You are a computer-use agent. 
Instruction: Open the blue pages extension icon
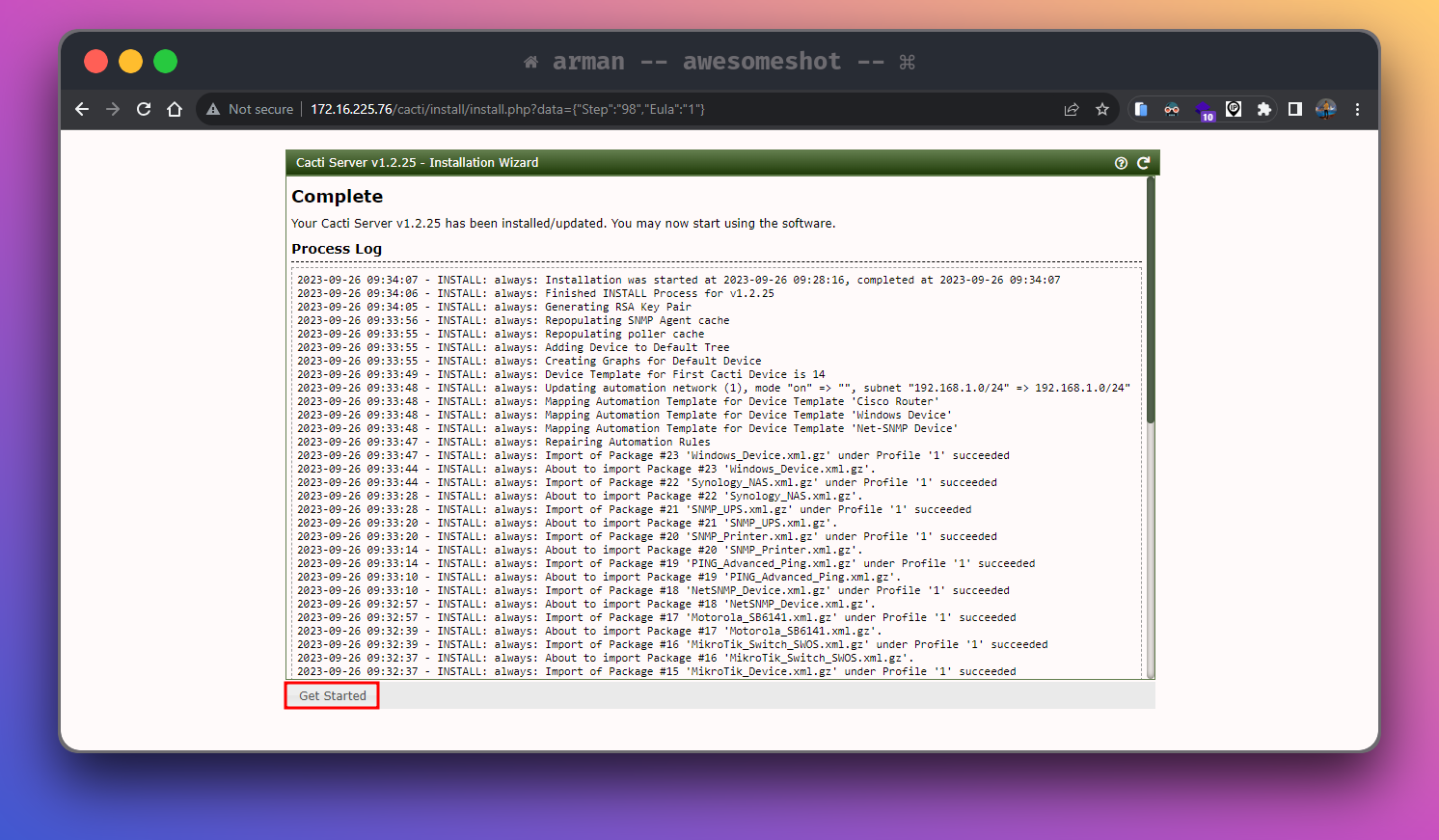pyautogui.click(x=1141, y=109)
